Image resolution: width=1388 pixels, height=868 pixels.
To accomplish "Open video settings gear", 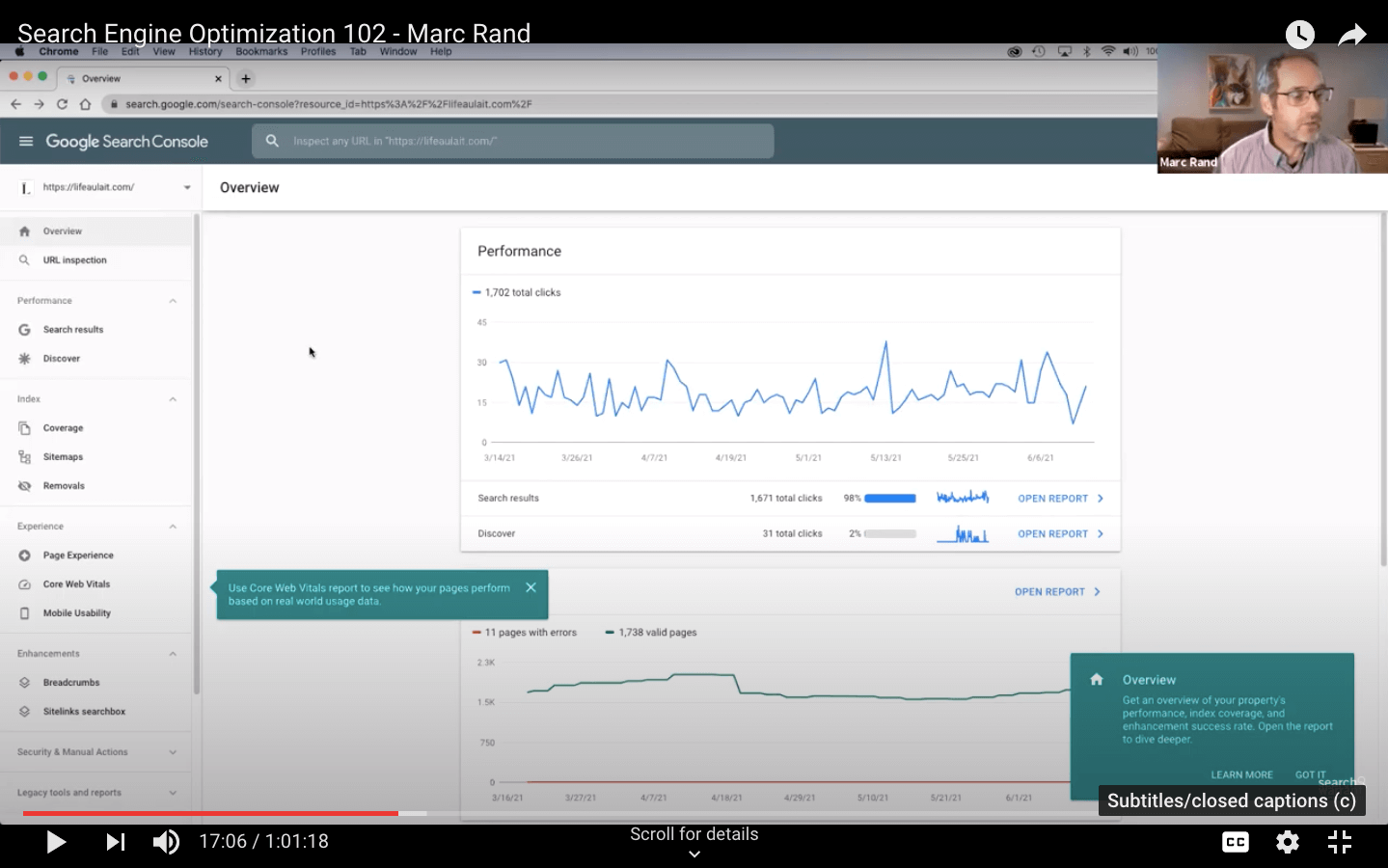I will (1287, 842).
